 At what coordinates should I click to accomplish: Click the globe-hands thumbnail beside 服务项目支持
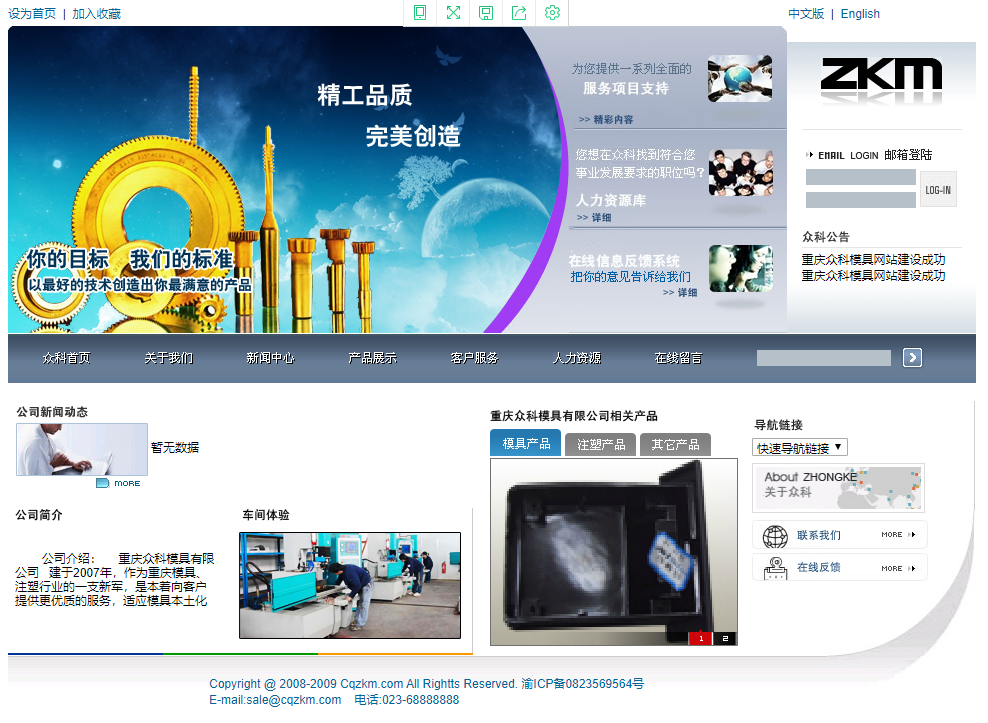[x=740, y=79]
